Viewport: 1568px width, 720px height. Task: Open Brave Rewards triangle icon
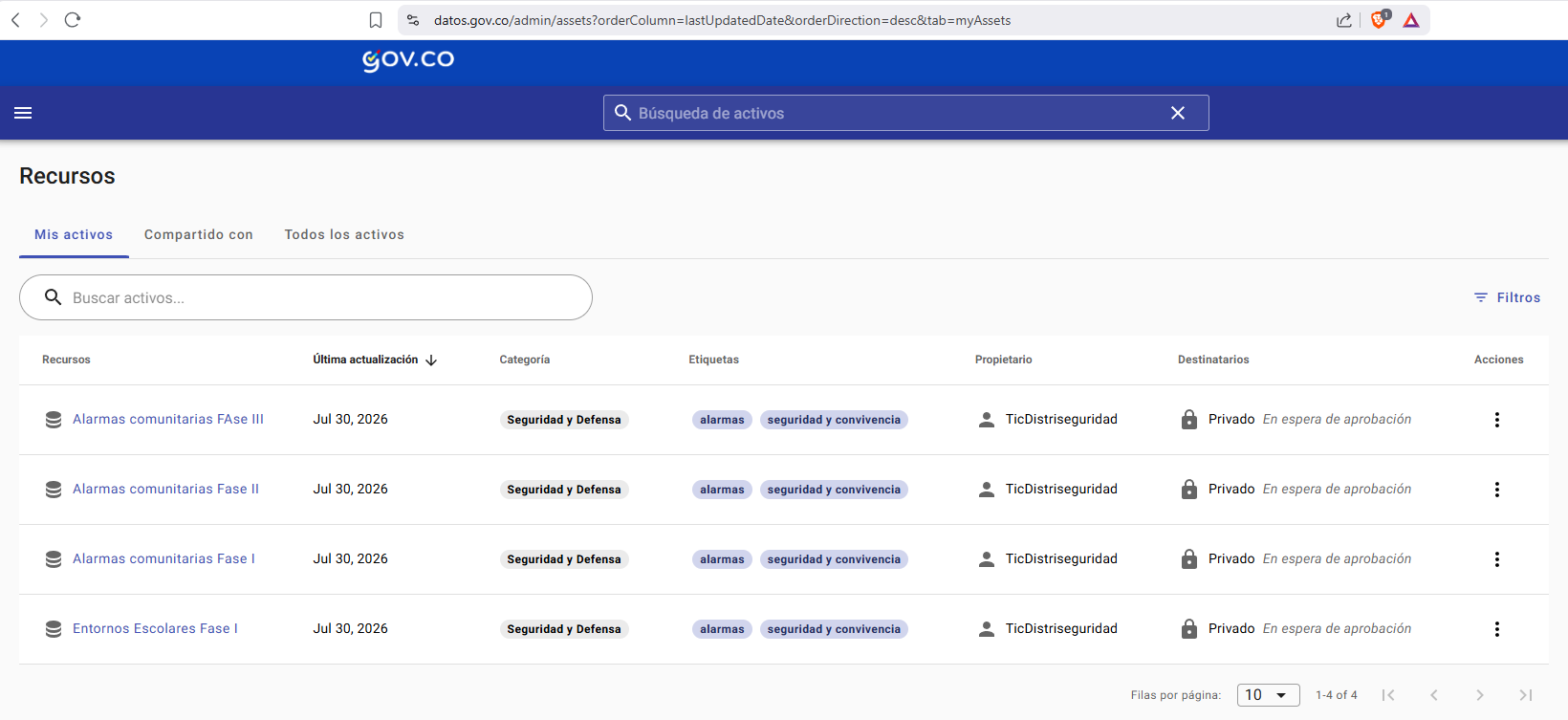coord(1411,20)
